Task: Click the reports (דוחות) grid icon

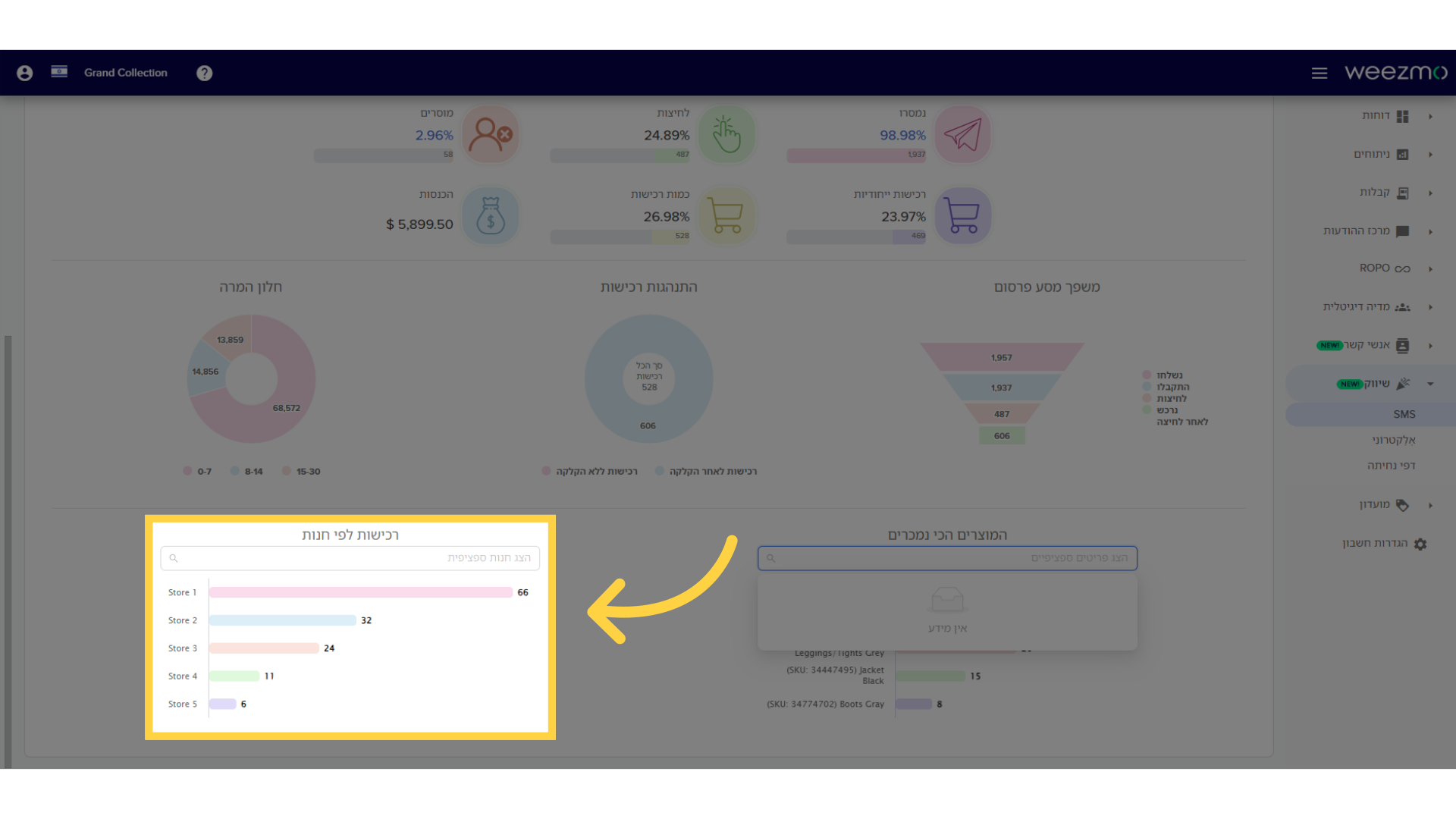Action: coord(1403,116)
